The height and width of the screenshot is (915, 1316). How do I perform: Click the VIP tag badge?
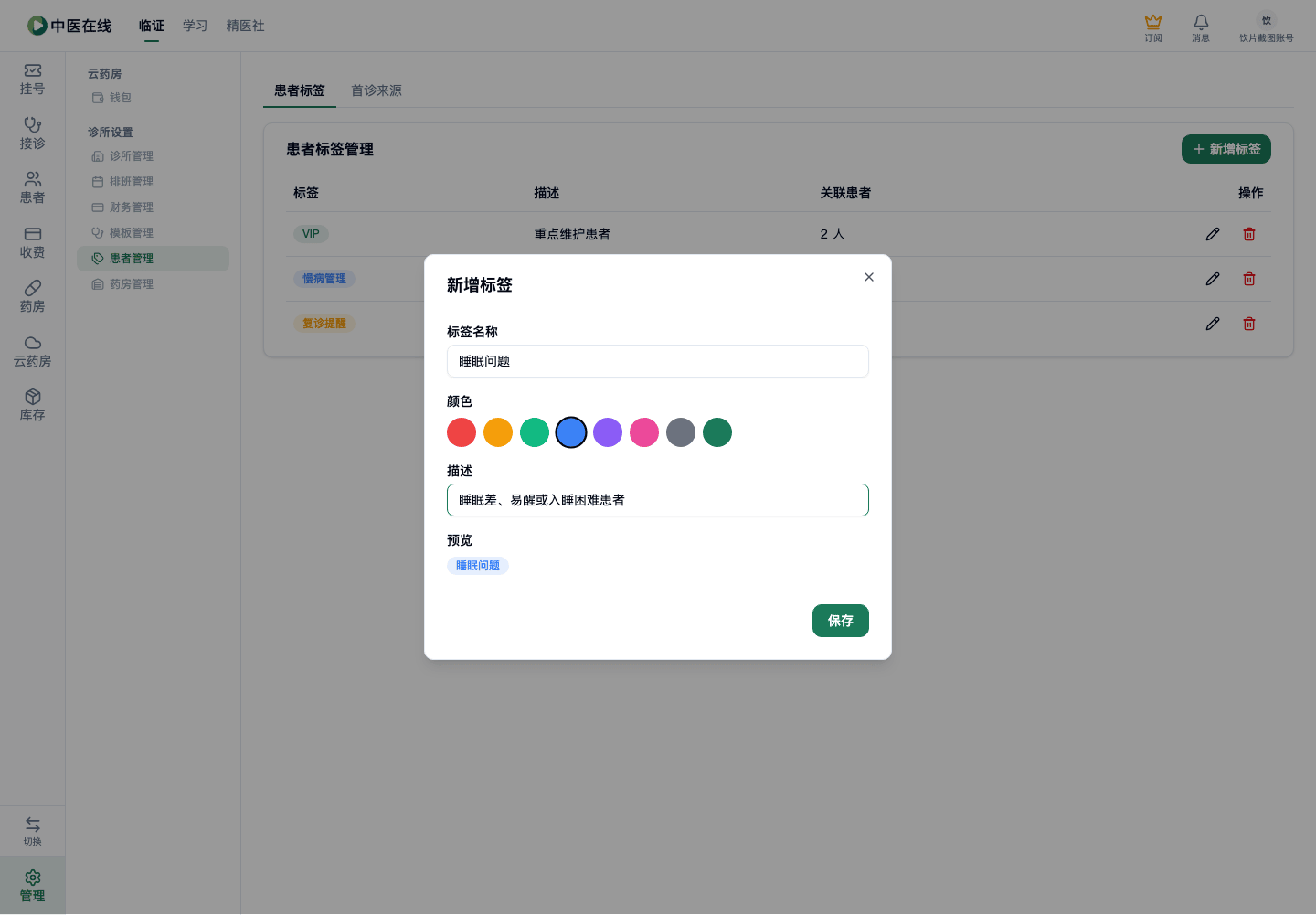click(311, 234)
